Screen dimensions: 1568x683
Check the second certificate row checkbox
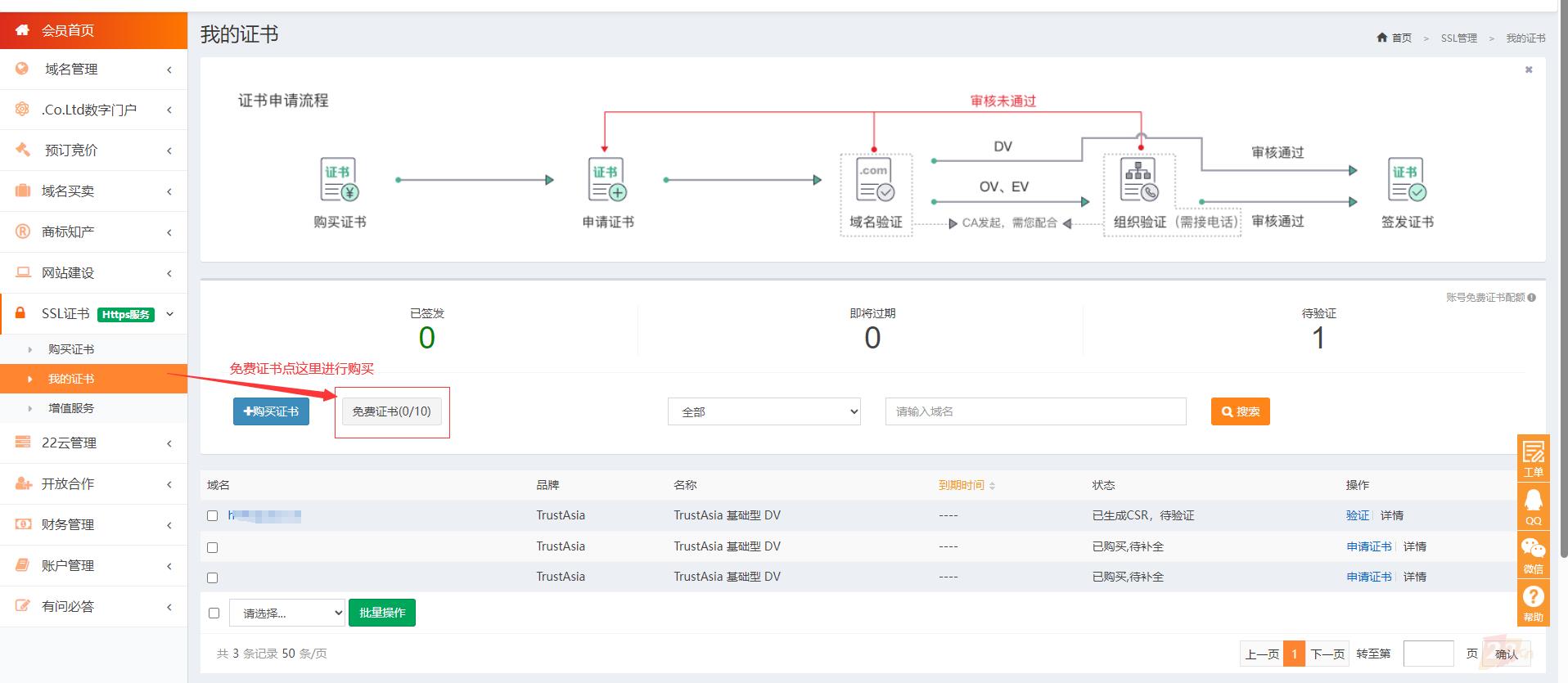tap(213, 547)
